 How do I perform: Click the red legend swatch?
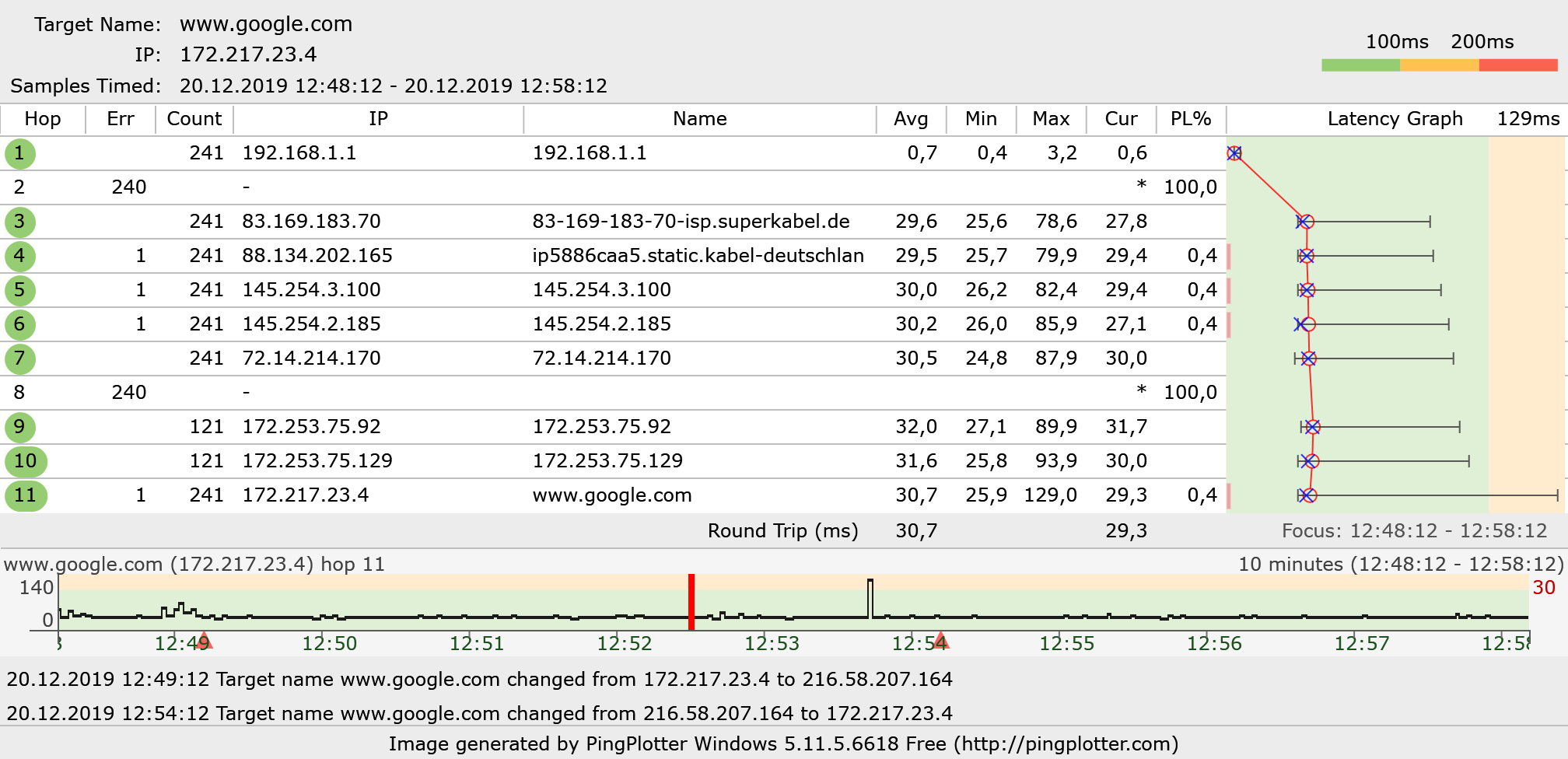coord(1518,65)
